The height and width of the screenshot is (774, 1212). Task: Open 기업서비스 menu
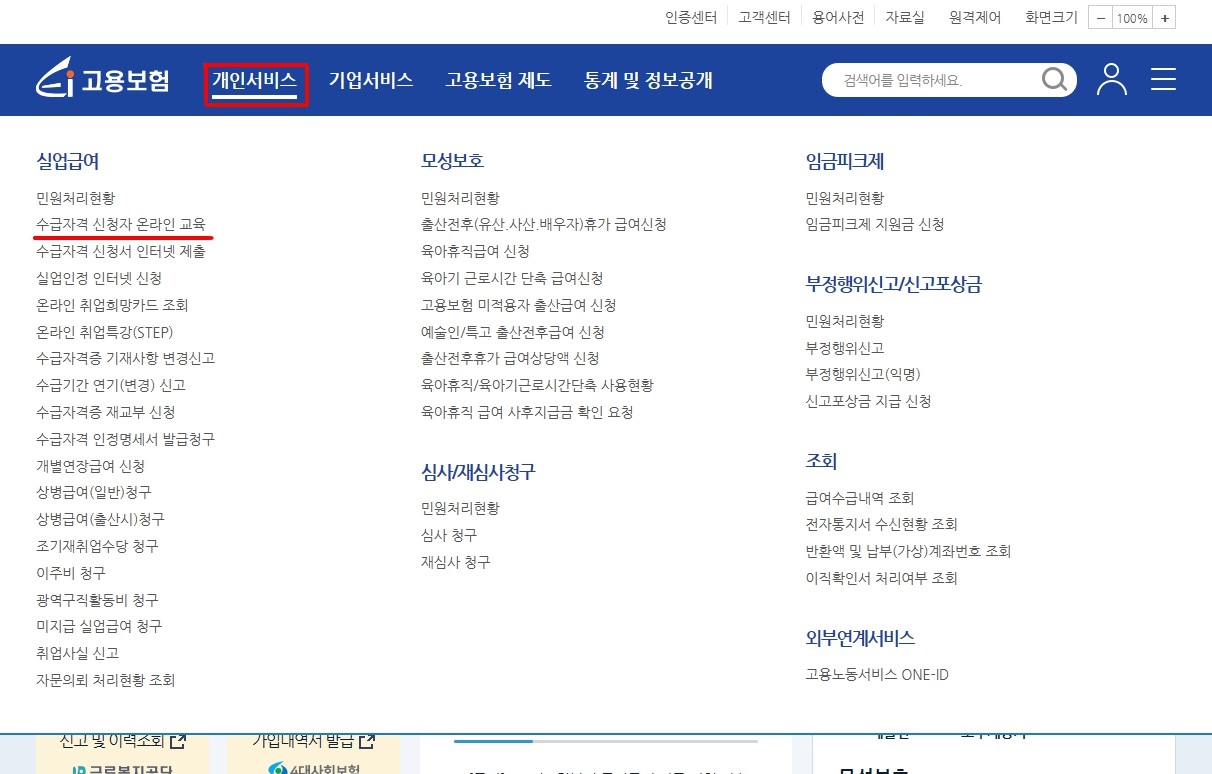click(371, 81)
